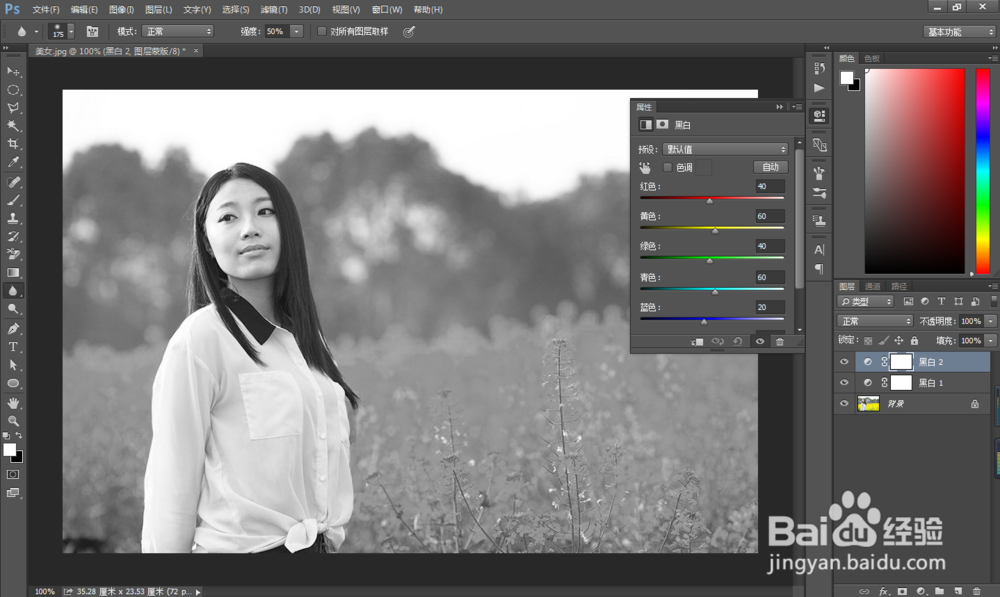Open layer blend mode dropdown
1000x597 pixels.
[875, 321]
